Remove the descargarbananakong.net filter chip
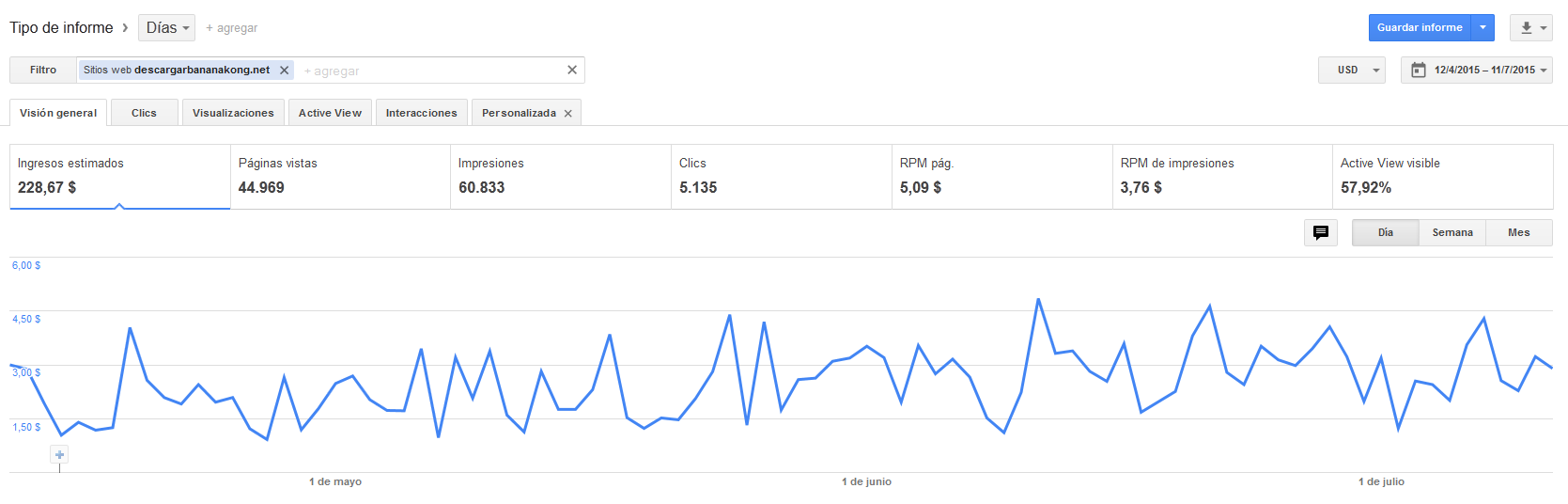Image resolution: width=1568 pixels, height=504 pixels. 284,71
